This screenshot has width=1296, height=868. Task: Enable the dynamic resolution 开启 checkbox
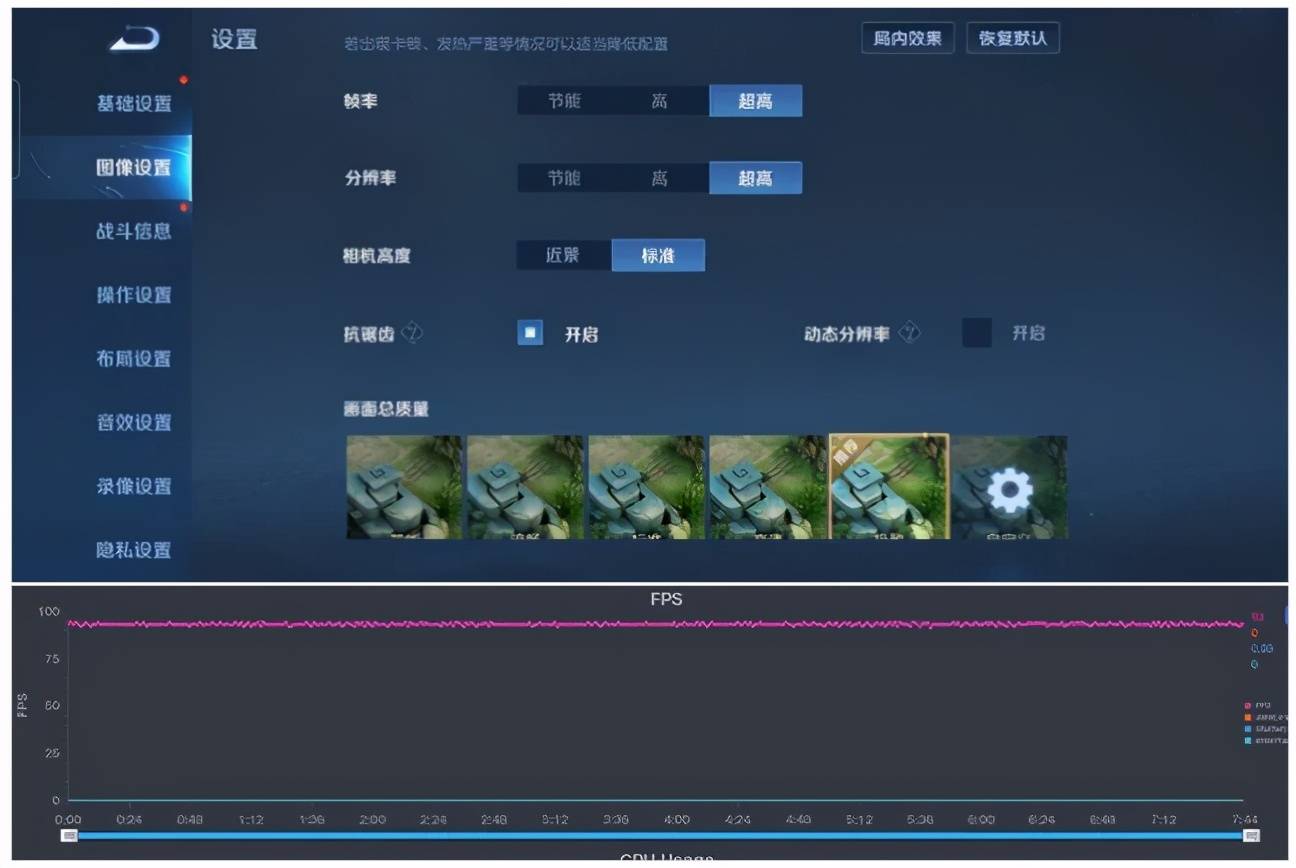coord(976,332)
